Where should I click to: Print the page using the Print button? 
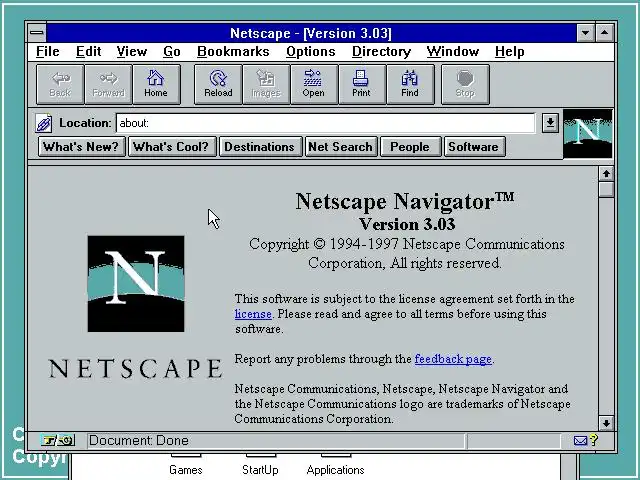(362, 84)
